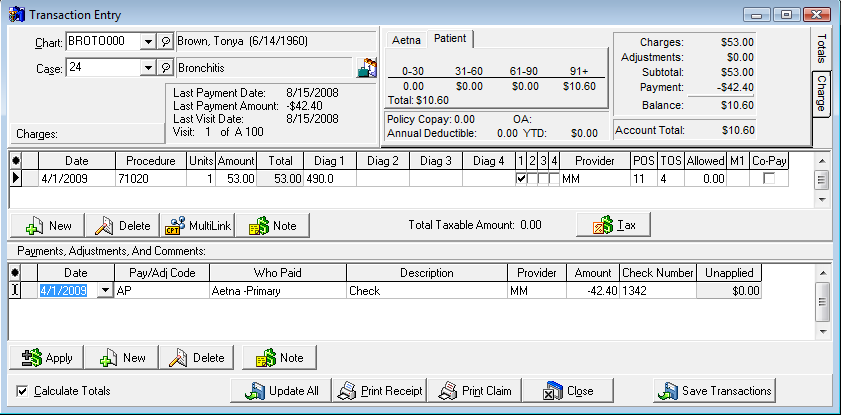
Task: Select the Totals side tab
Action: 821,48
